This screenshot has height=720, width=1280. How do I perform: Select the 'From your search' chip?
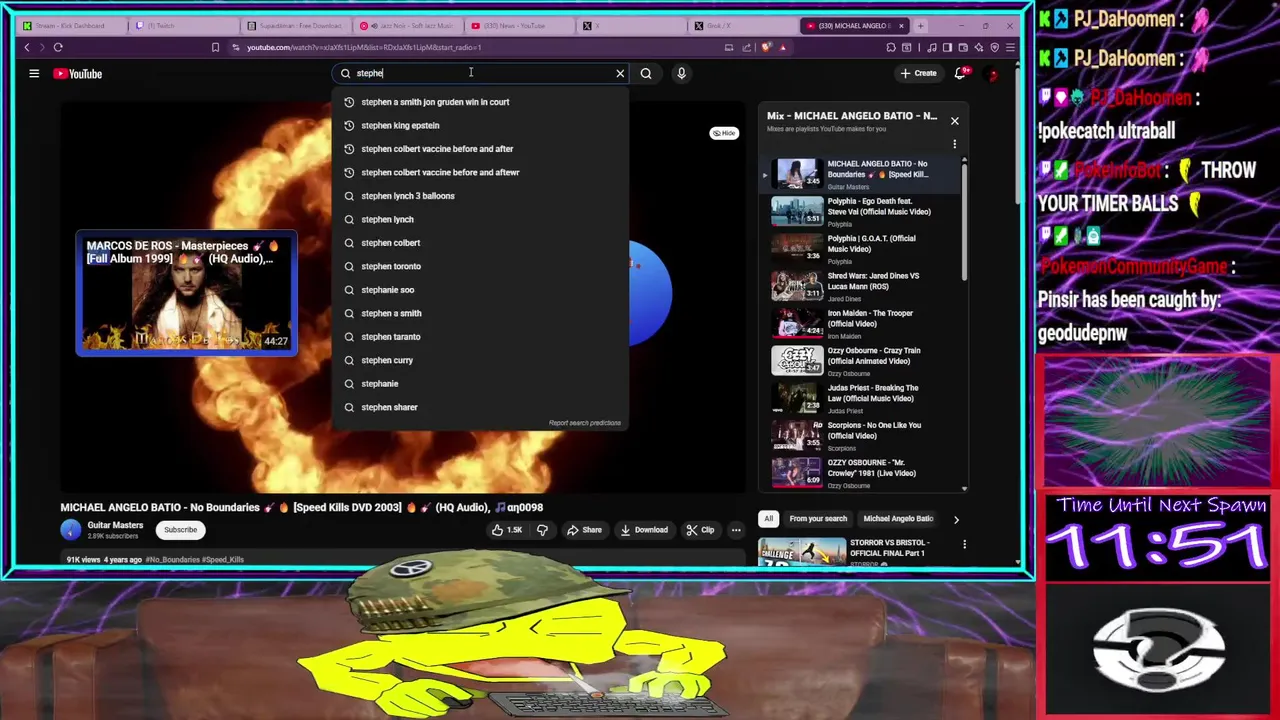pos(818,519)
